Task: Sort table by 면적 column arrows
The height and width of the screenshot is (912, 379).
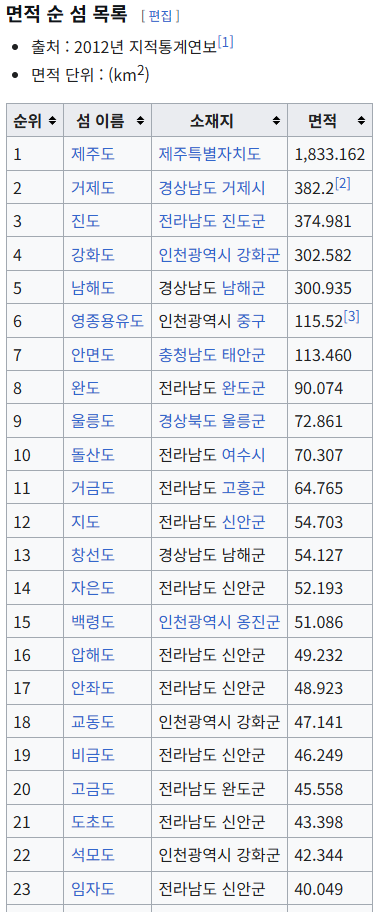Action: point(361,121)
